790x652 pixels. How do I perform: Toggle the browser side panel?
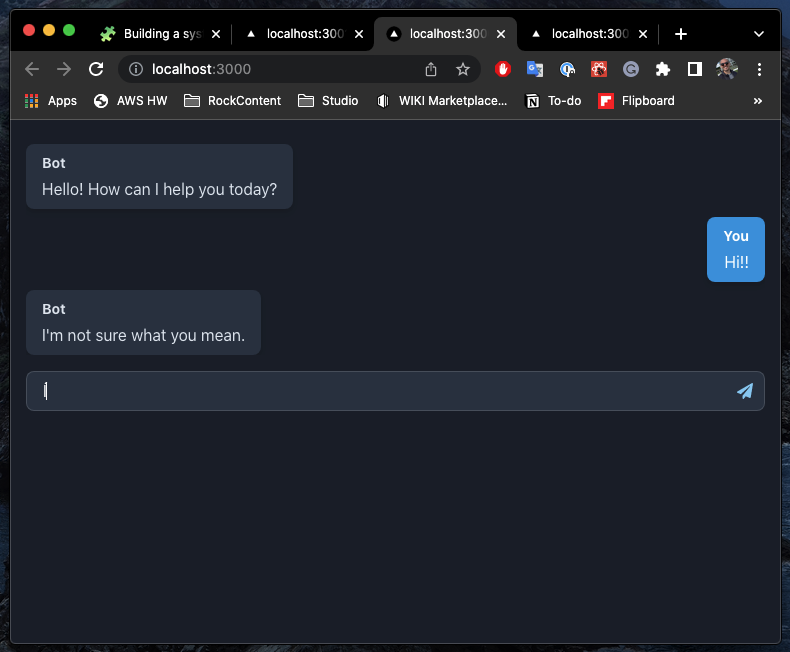click(x=695, y=69)
